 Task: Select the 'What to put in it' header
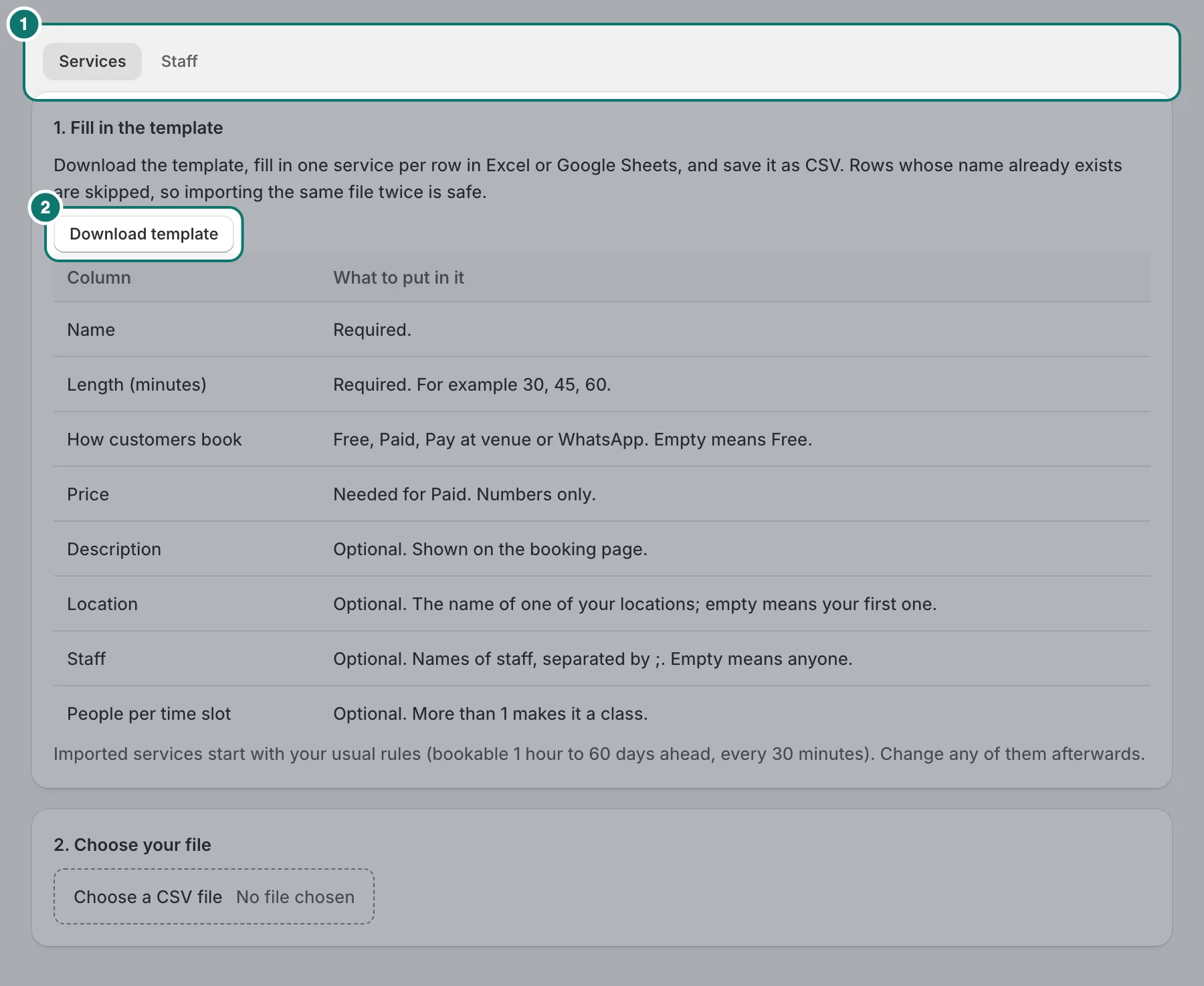tap(399, 278)
